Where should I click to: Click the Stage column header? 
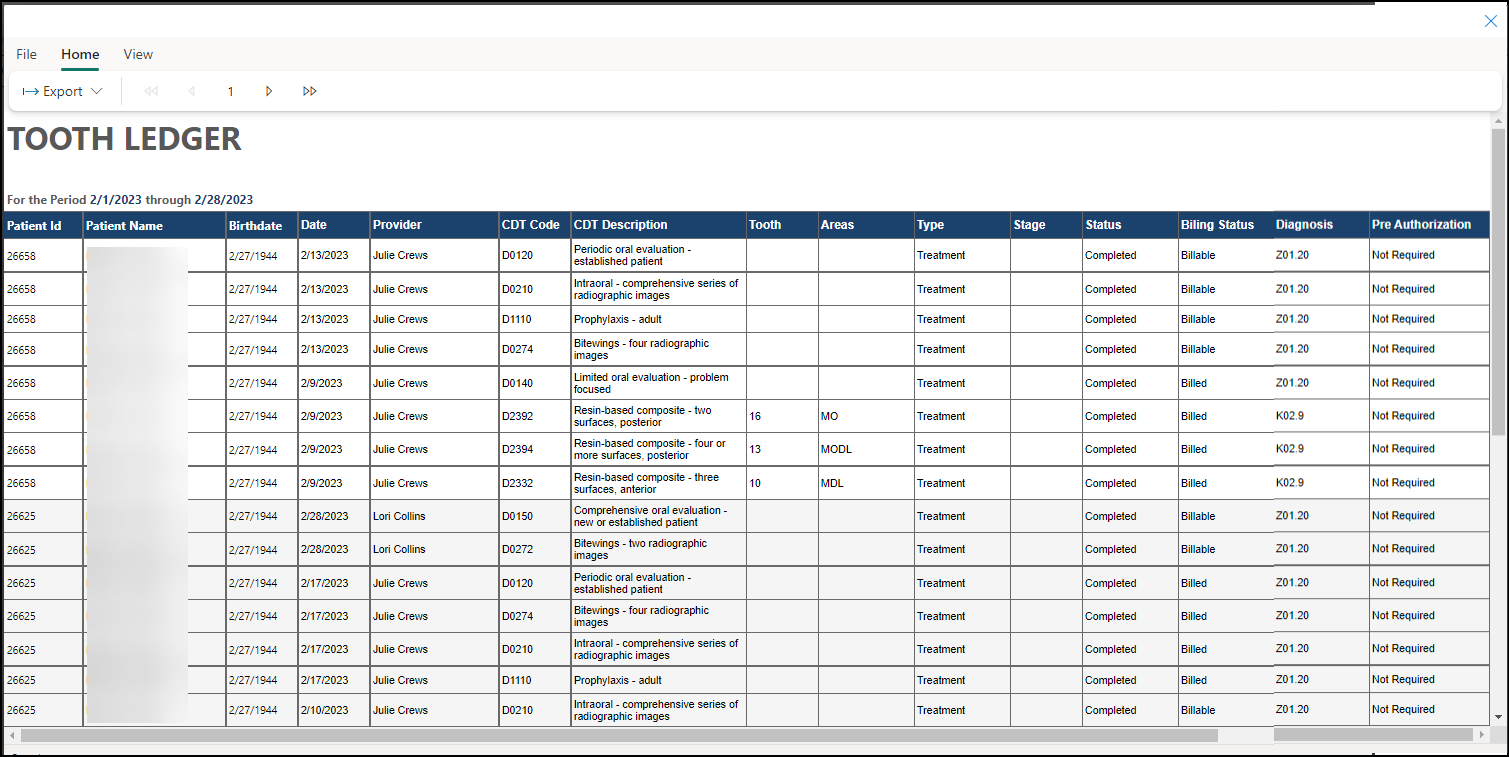tap(1046, 225)
